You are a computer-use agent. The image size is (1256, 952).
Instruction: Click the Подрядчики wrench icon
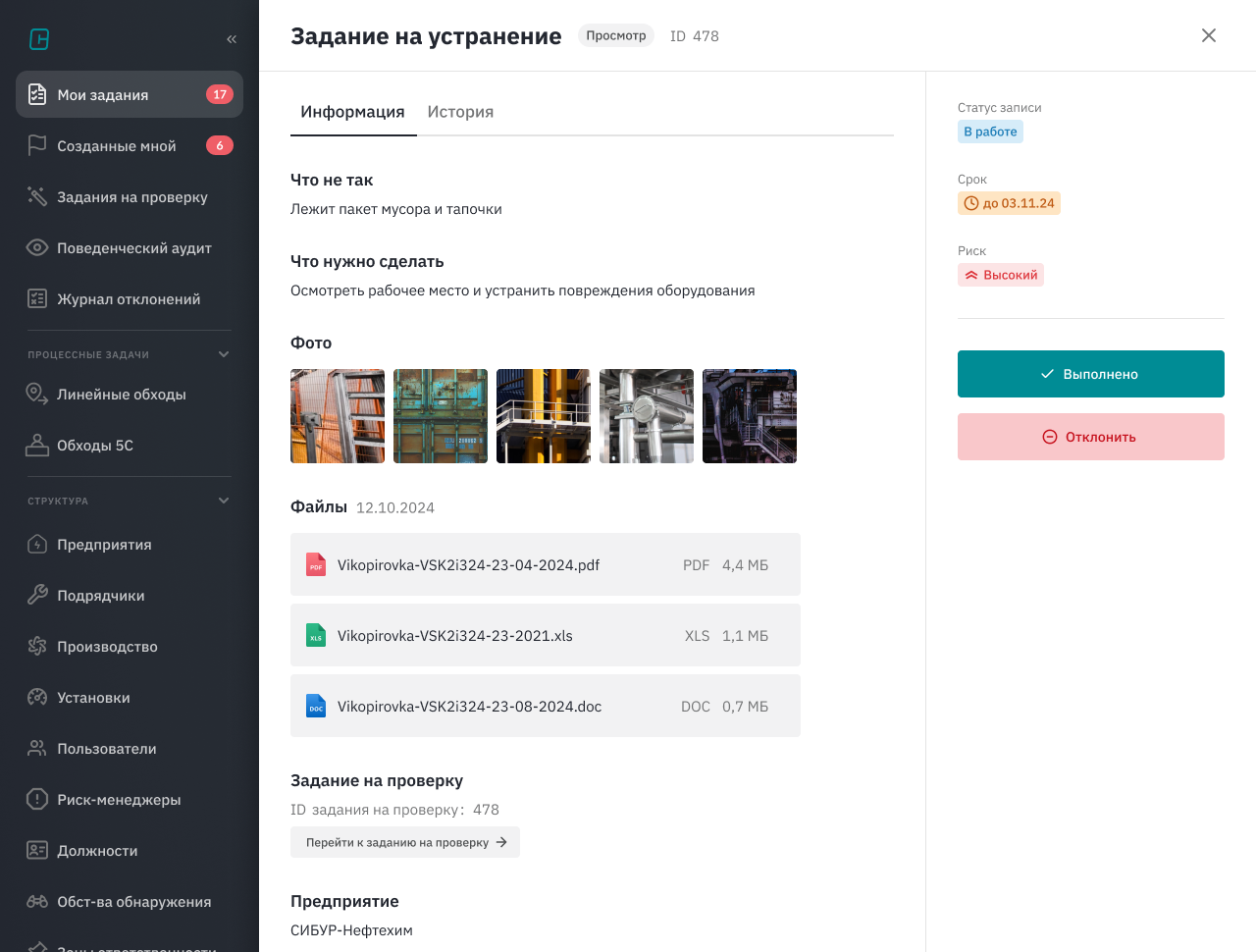(x=37, y=595)
